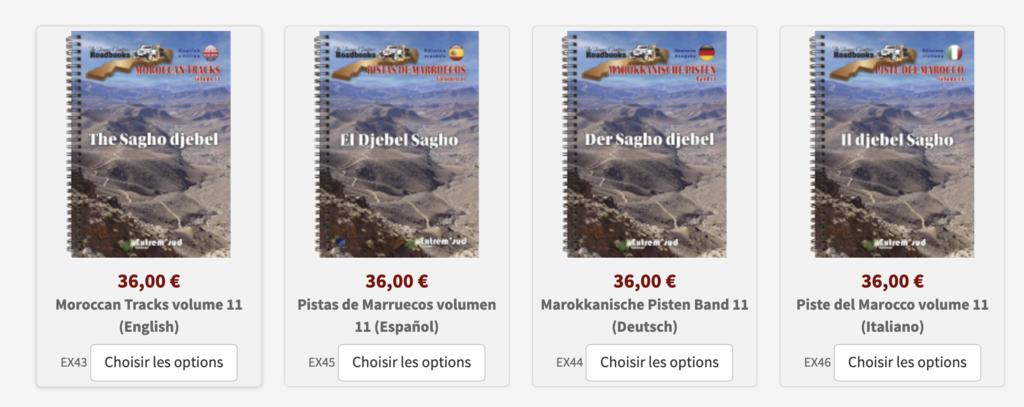Click the Italian flag on the cover
Viewport: 1024px width, 407px height.
(954, 52)
